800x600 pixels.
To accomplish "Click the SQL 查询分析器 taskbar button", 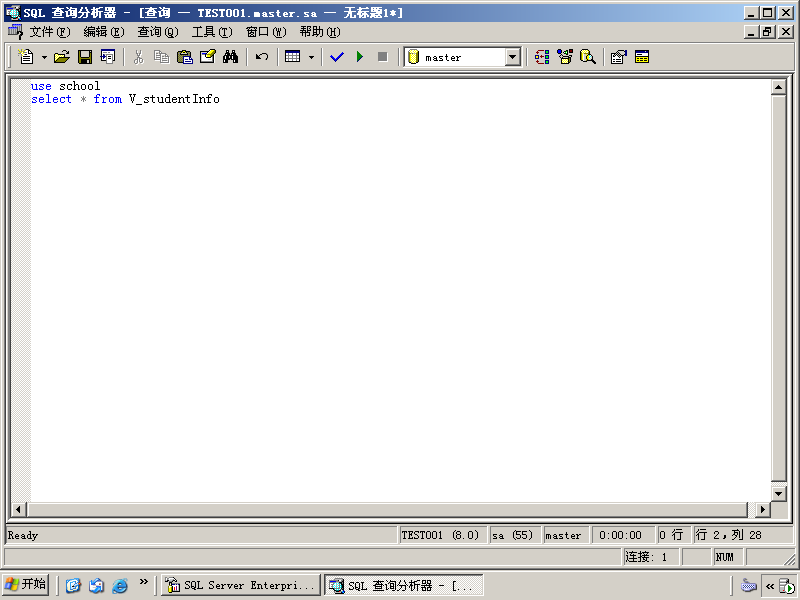I will 404,585.
